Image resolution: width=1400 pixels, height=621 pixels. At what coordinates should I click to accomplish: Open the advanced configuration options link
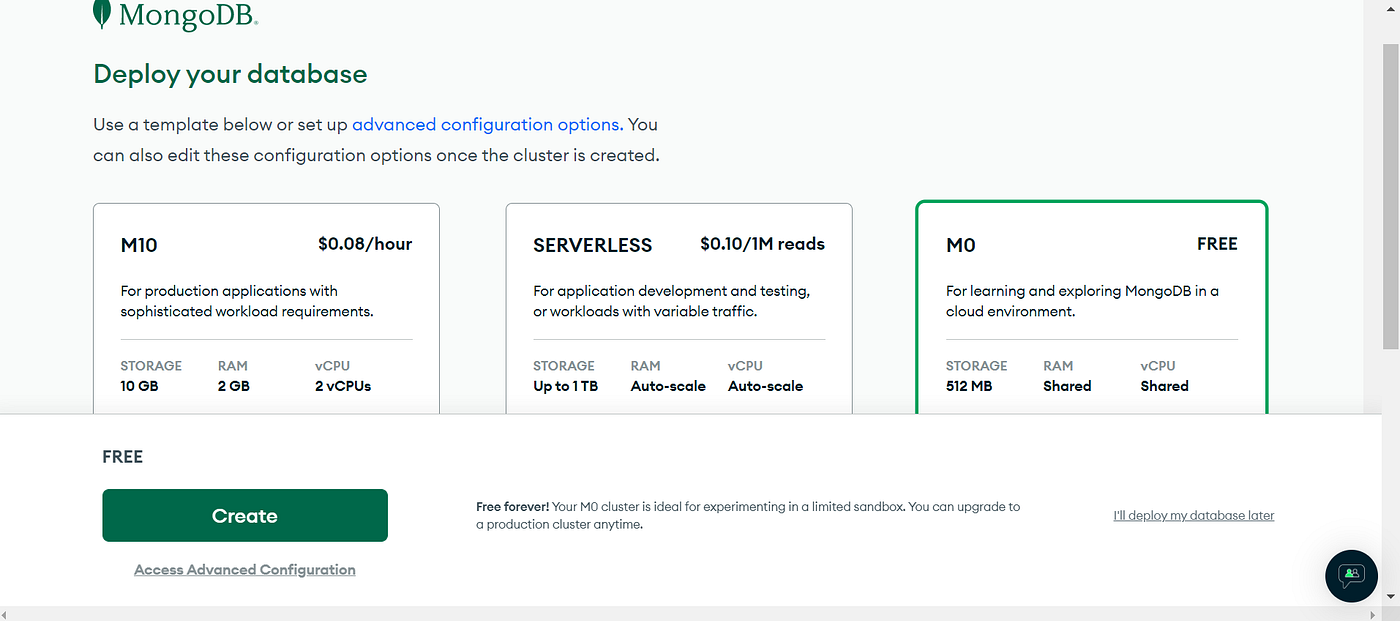[486, 125]
